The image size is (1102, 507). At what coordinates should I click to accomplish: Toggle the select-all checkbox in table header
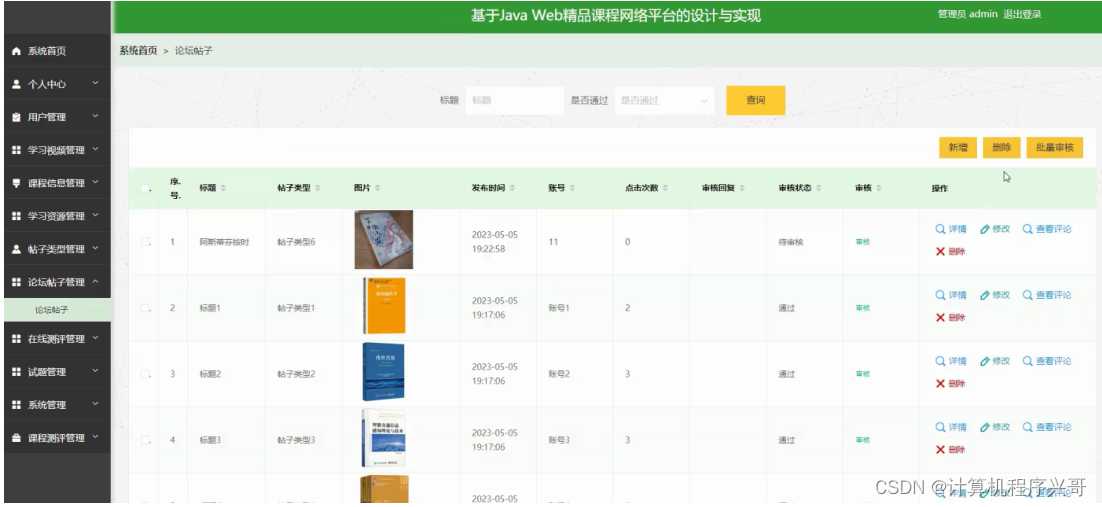click(x=145, y=188)
